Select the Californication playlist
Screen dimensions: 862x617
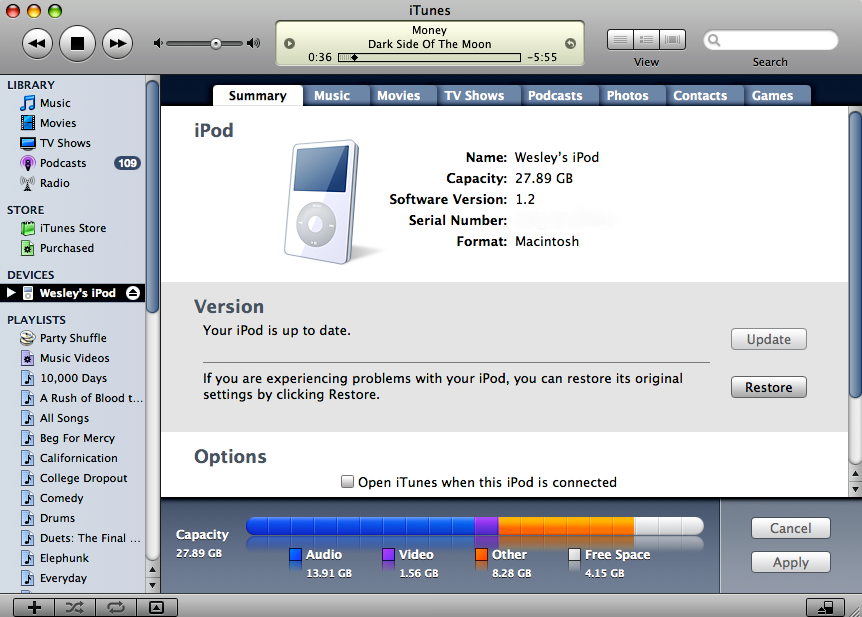click(73, 458)
